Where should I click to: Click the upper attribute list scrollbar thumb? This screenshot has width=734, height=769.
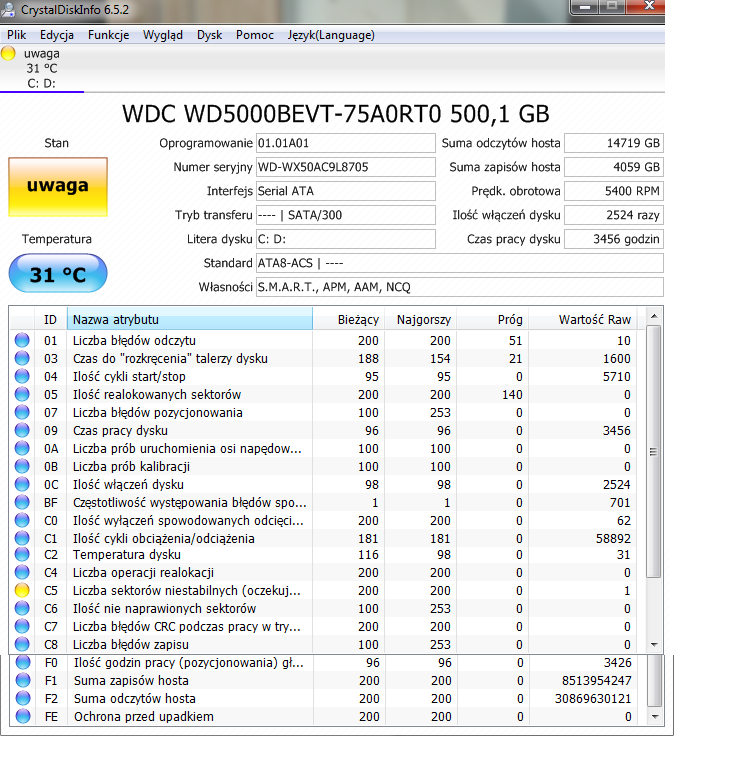(654, 452)
